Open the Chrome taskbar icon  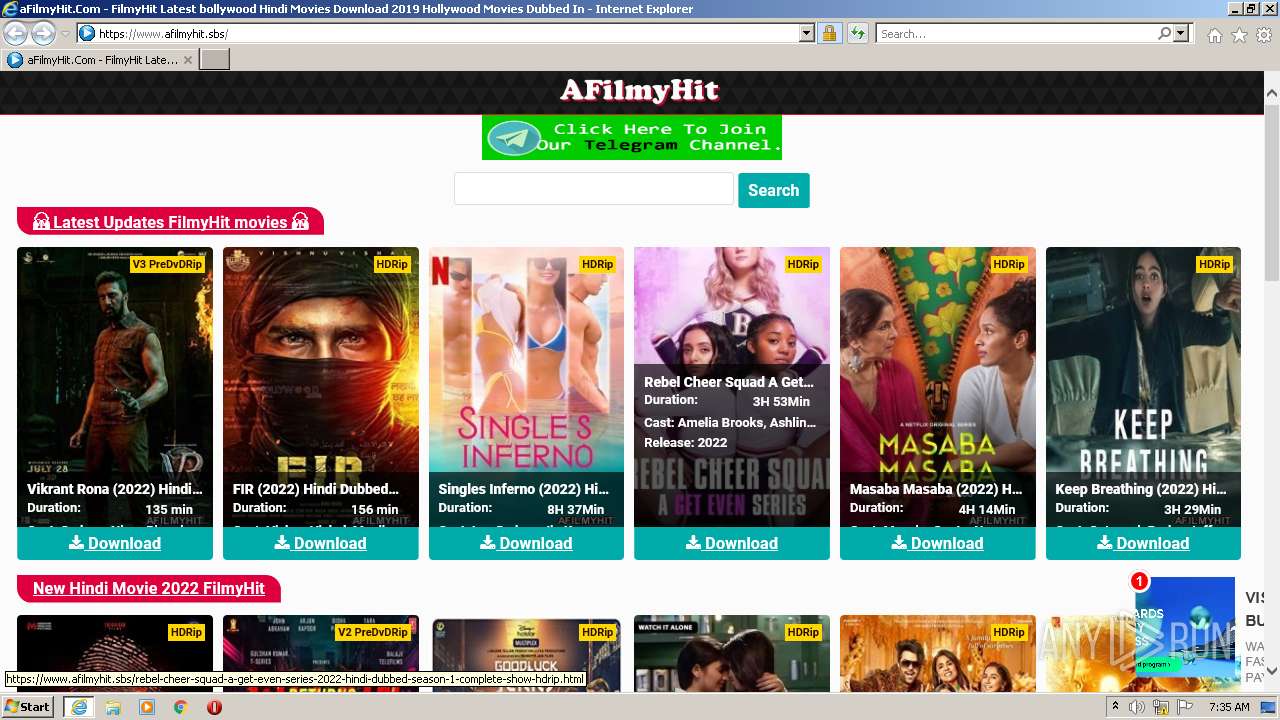point(180,707)
